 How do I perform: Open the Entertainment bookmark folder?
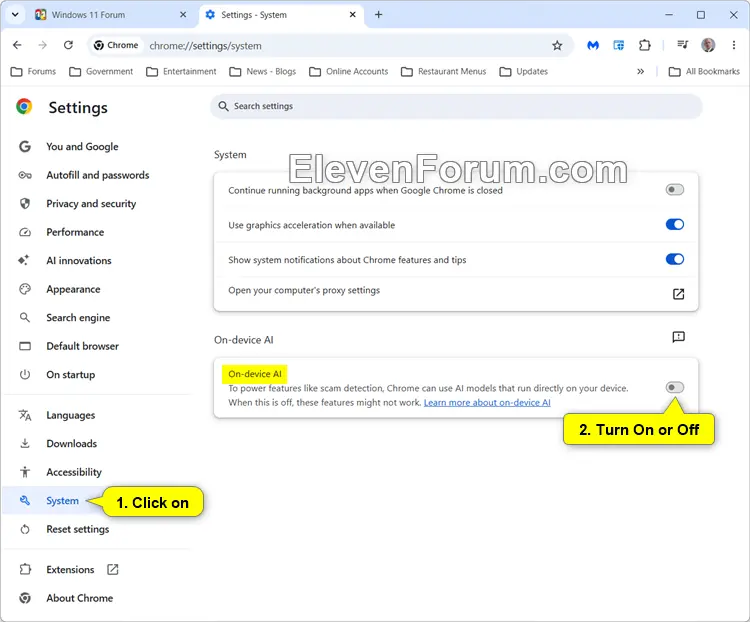pyautogui.click(x=181, y=72)
